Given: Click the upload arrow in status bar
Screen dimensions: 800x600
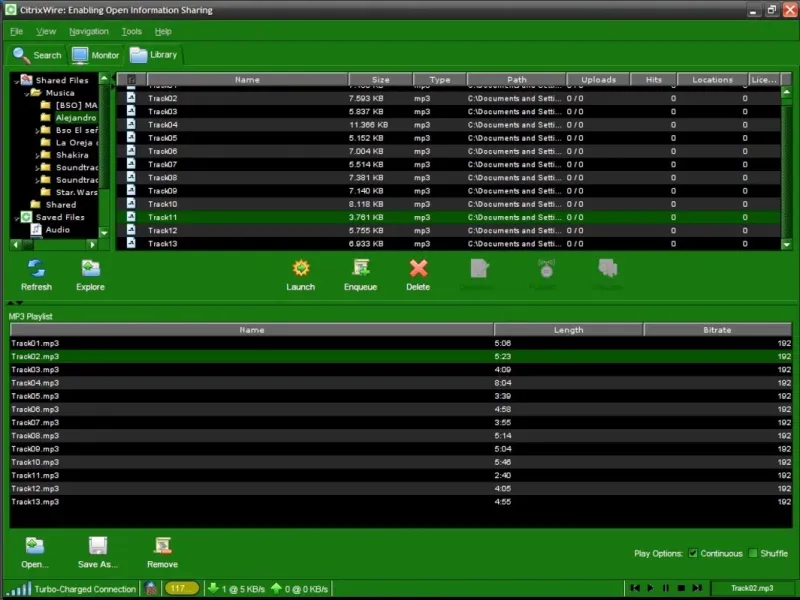Looking at the screenshot, I should click(x=276, y=588).
